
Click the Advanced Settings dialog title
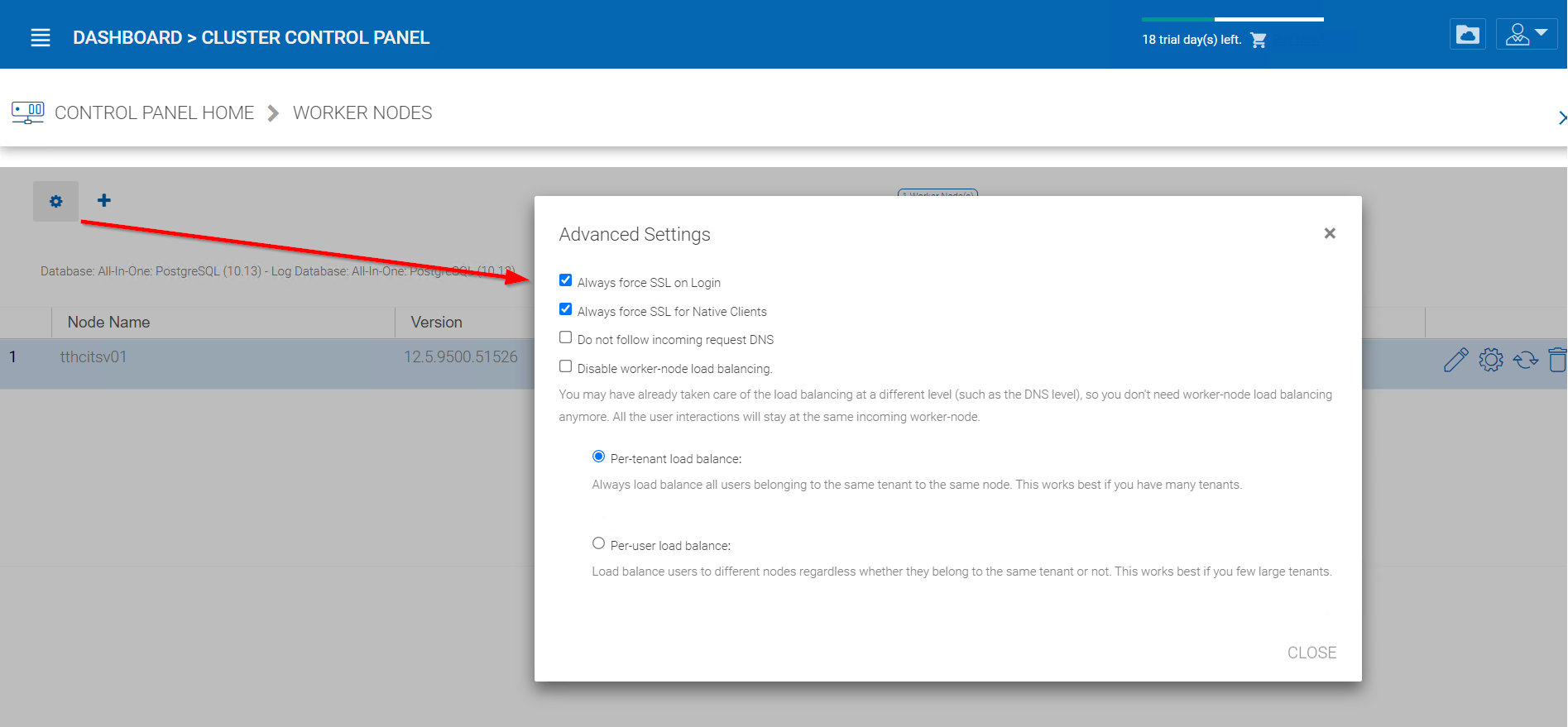(635, 235)
